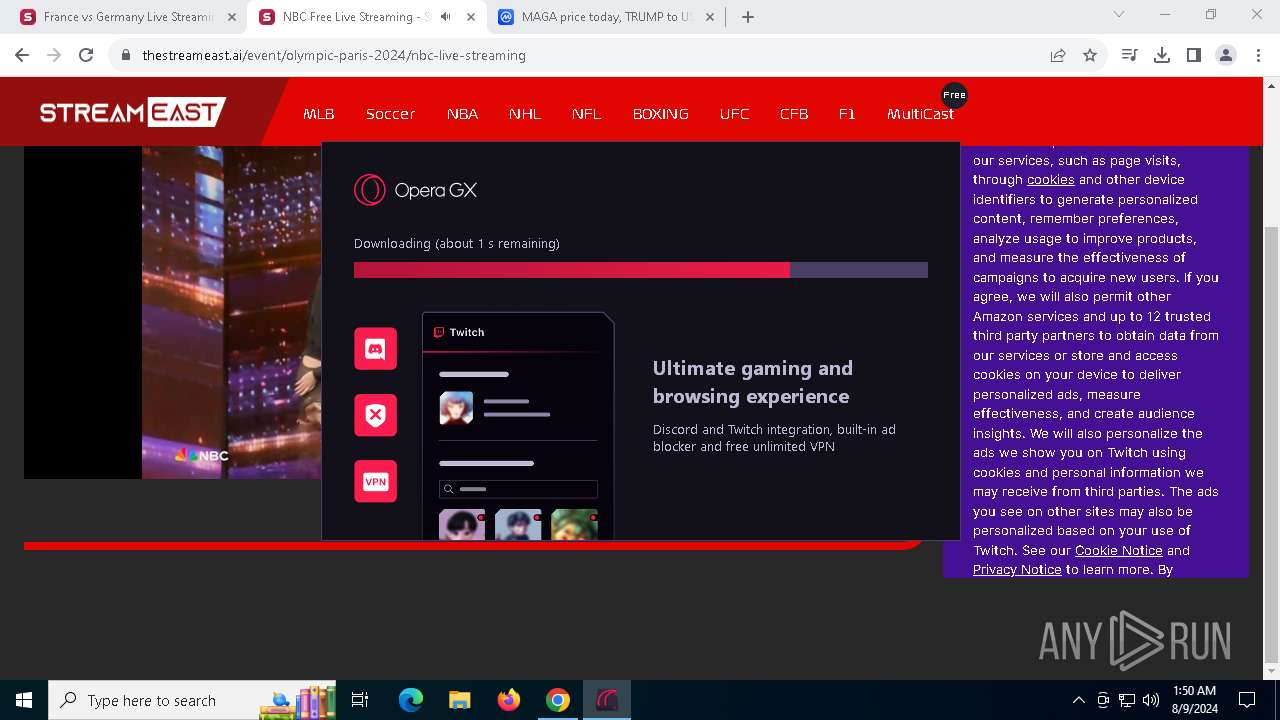Open the Windows Start menu
The image size is (1280, 720).
24,700
